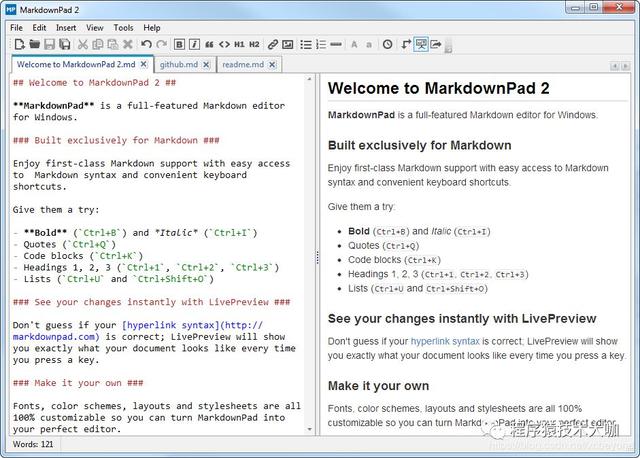Switch to the Welcome to MarkdownPad 2.md tab
Screen dimensions: 640x458
click(76, 64)
